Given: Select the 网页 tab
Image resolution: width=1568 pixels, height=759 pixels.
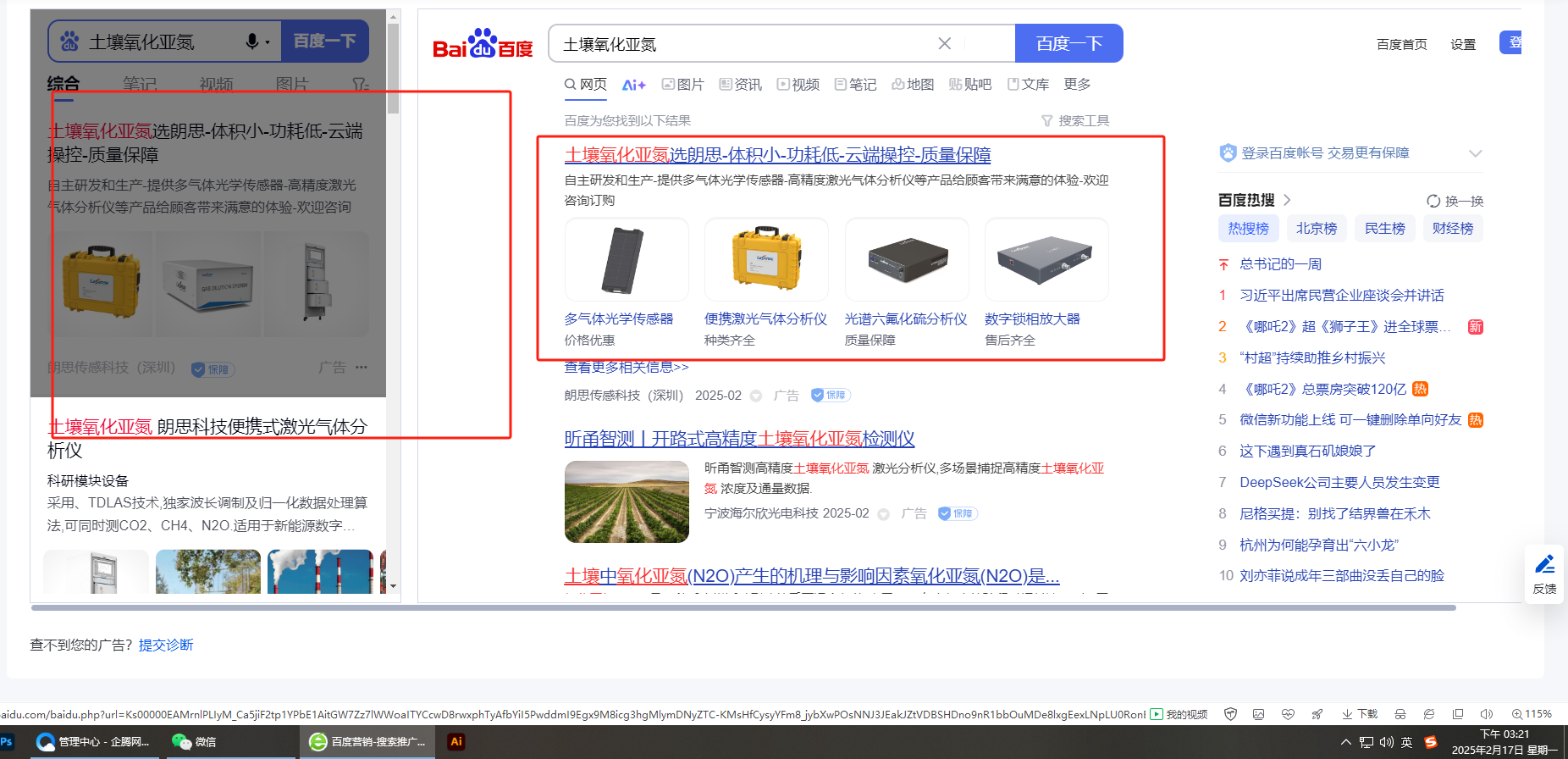Looking at the screenshot, I should pyautogui.click(x=586, y=85).
